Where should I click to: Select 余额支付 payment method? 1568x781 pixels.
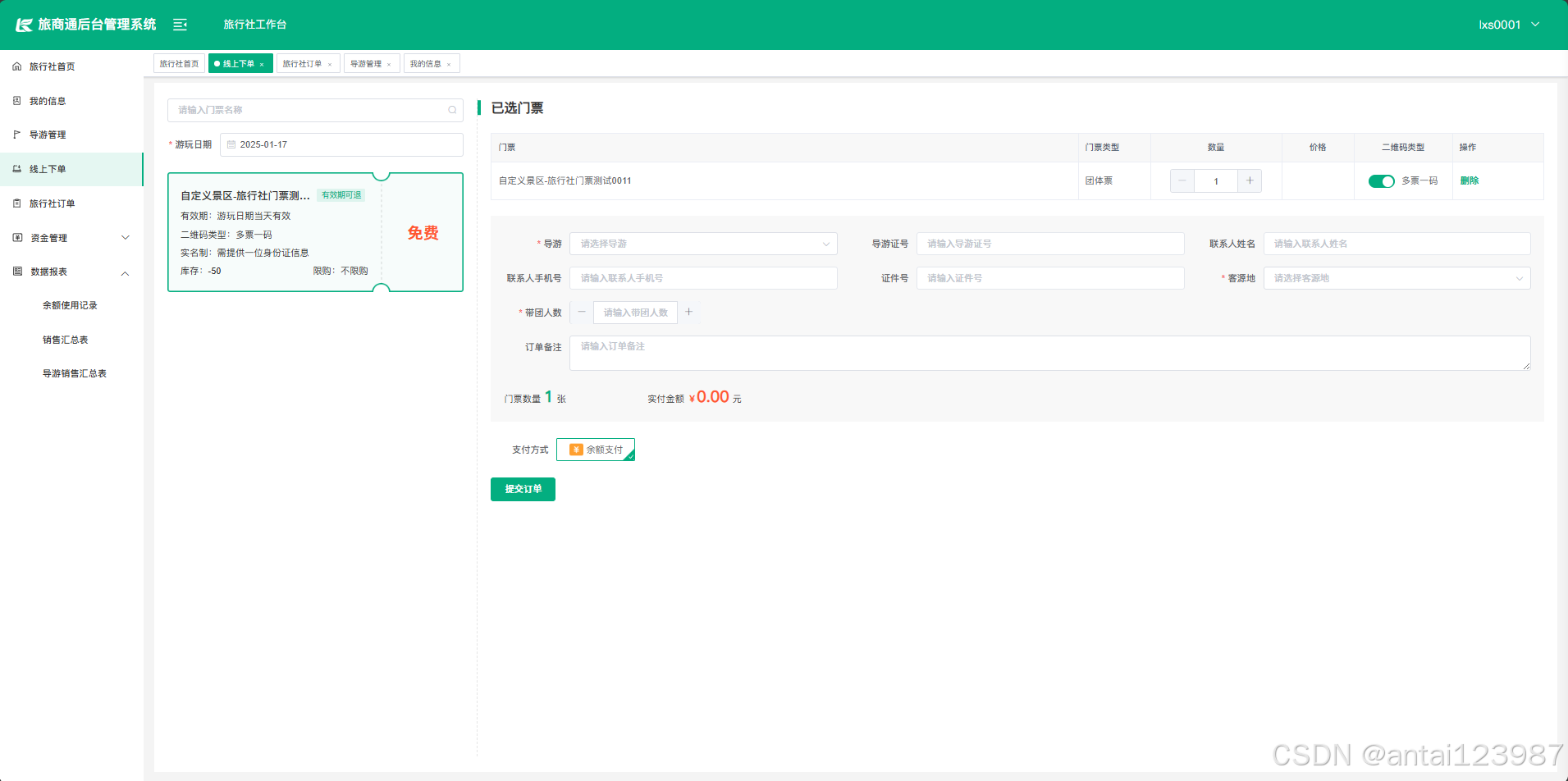(596, 450)
